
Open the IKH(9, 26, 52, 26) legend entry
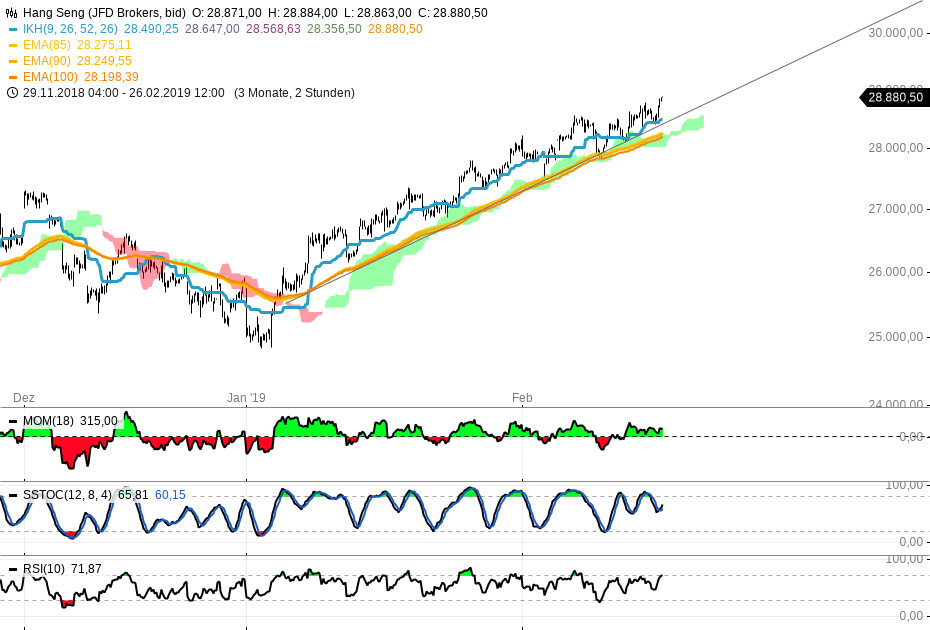click(x=68, y=28)
